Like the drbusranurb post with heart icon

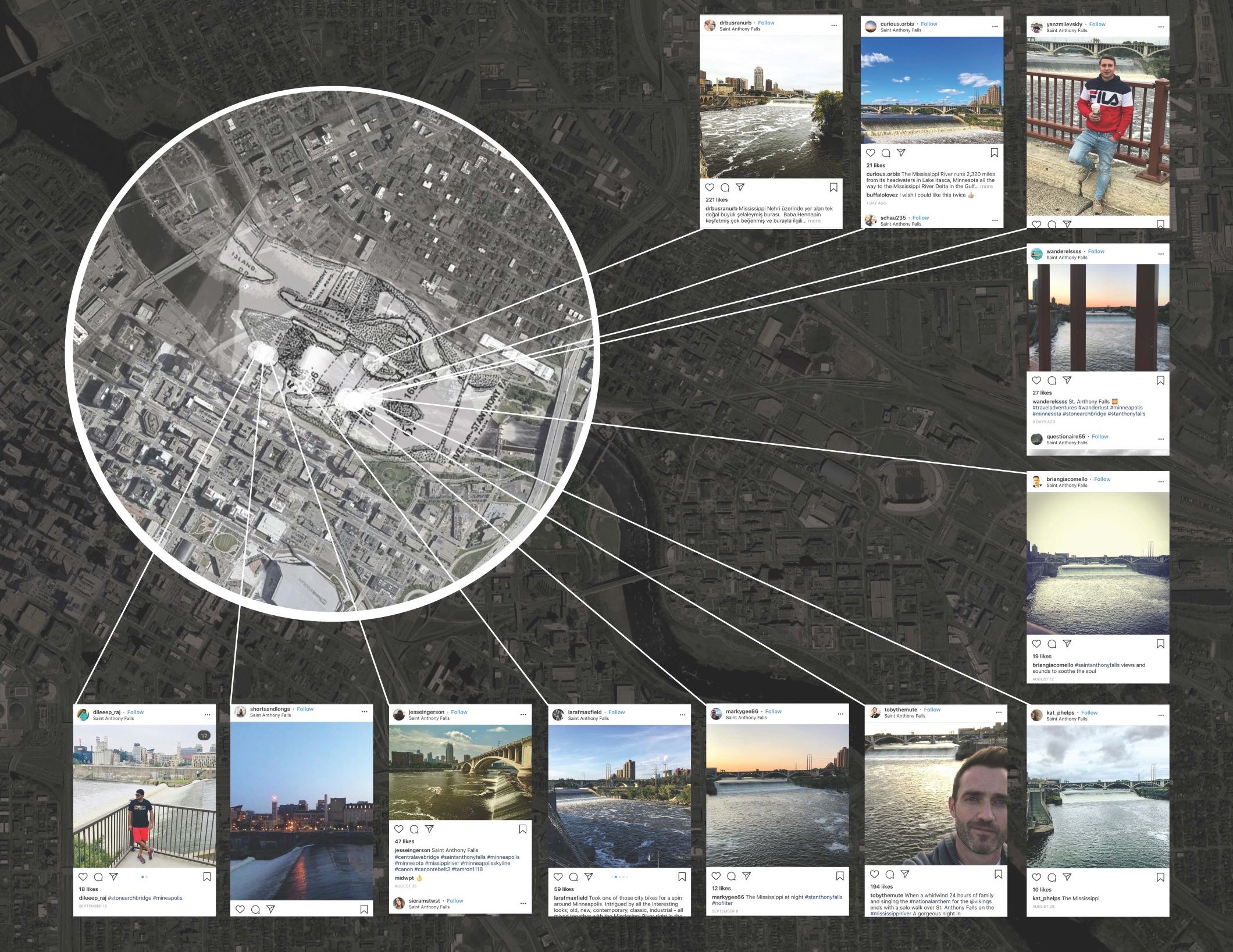710,187
